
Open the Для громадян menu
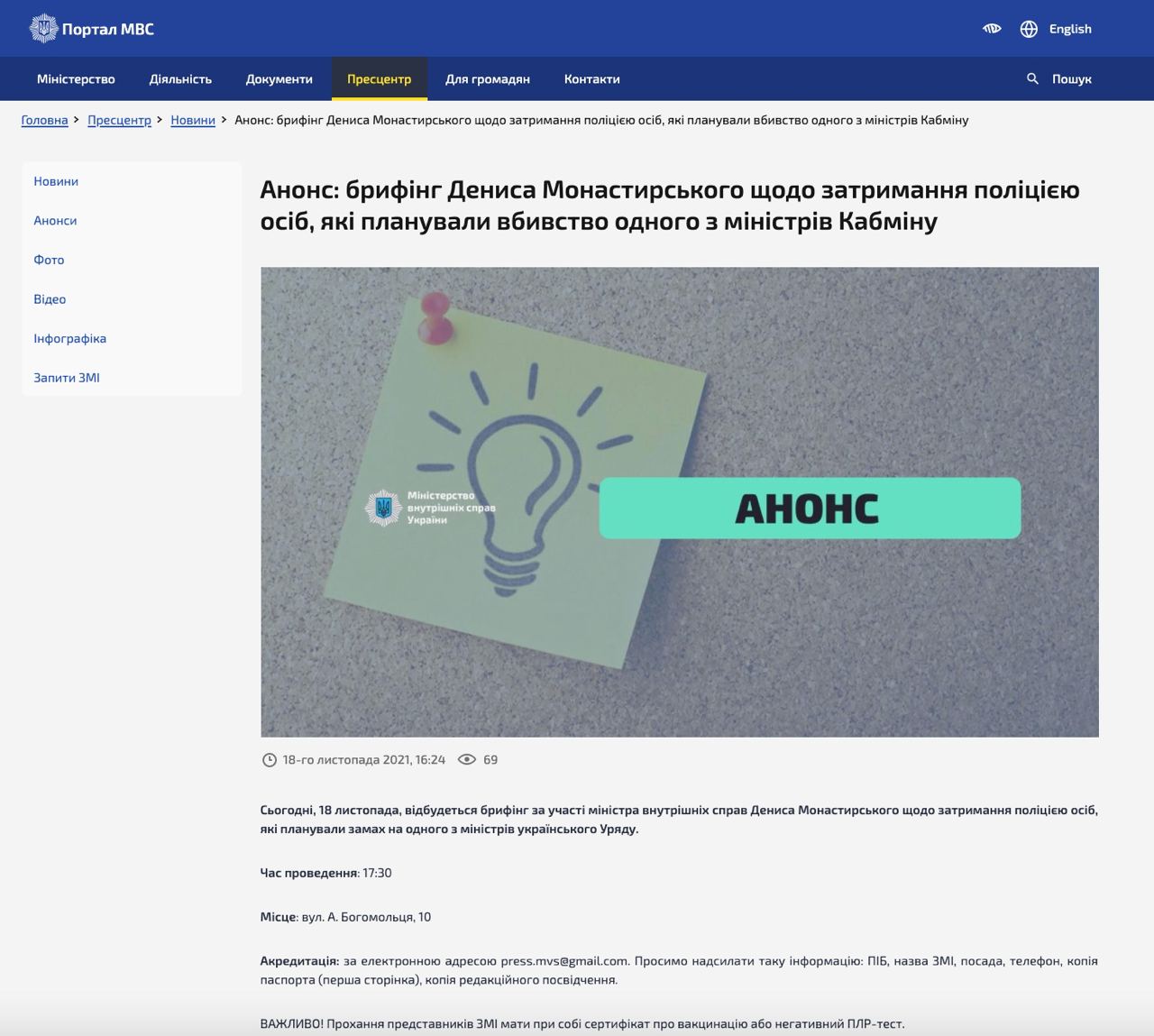488,79
